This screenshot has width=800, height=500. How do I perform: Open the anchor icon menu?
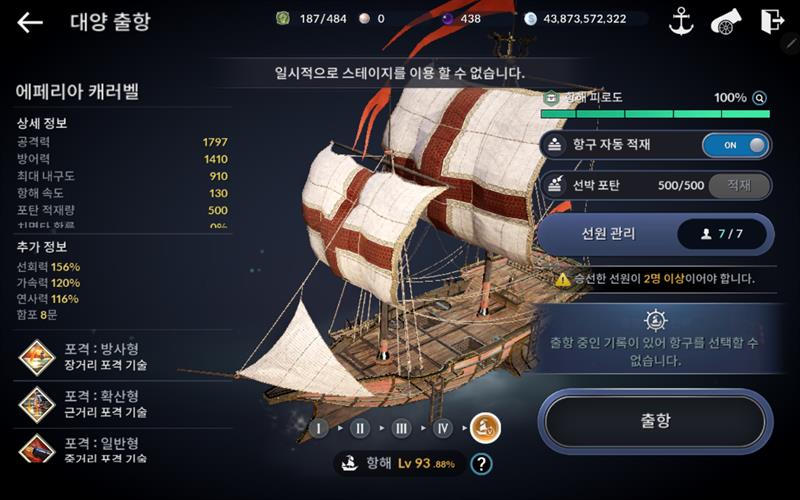681,21
